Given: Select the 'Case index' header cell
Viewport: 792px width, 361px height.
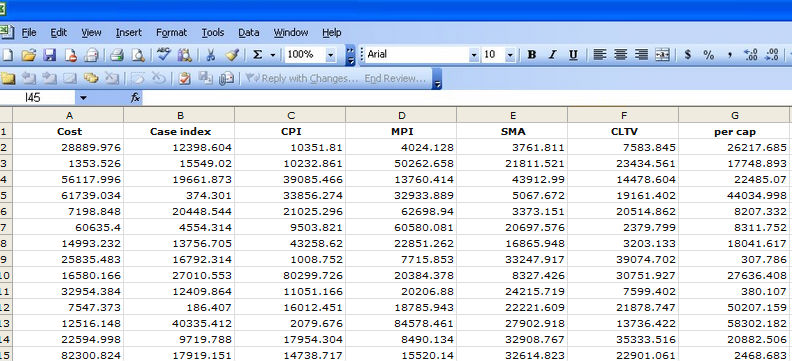Looking at the screenshot, I should pos(179,131).
